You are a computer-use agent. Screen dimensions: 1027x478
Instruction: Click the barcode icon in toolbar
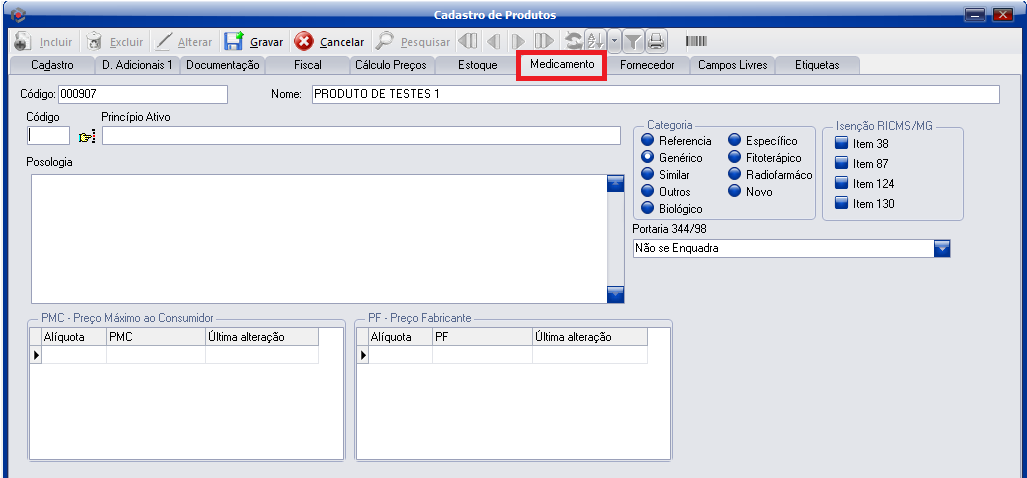click(696, 42)
